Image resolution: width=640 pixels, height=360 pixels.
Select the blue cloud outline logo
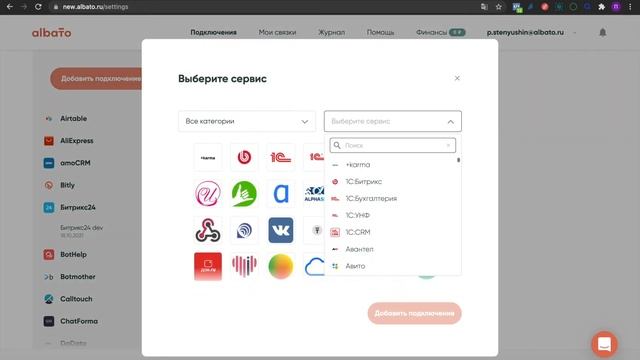pos(314,266)
